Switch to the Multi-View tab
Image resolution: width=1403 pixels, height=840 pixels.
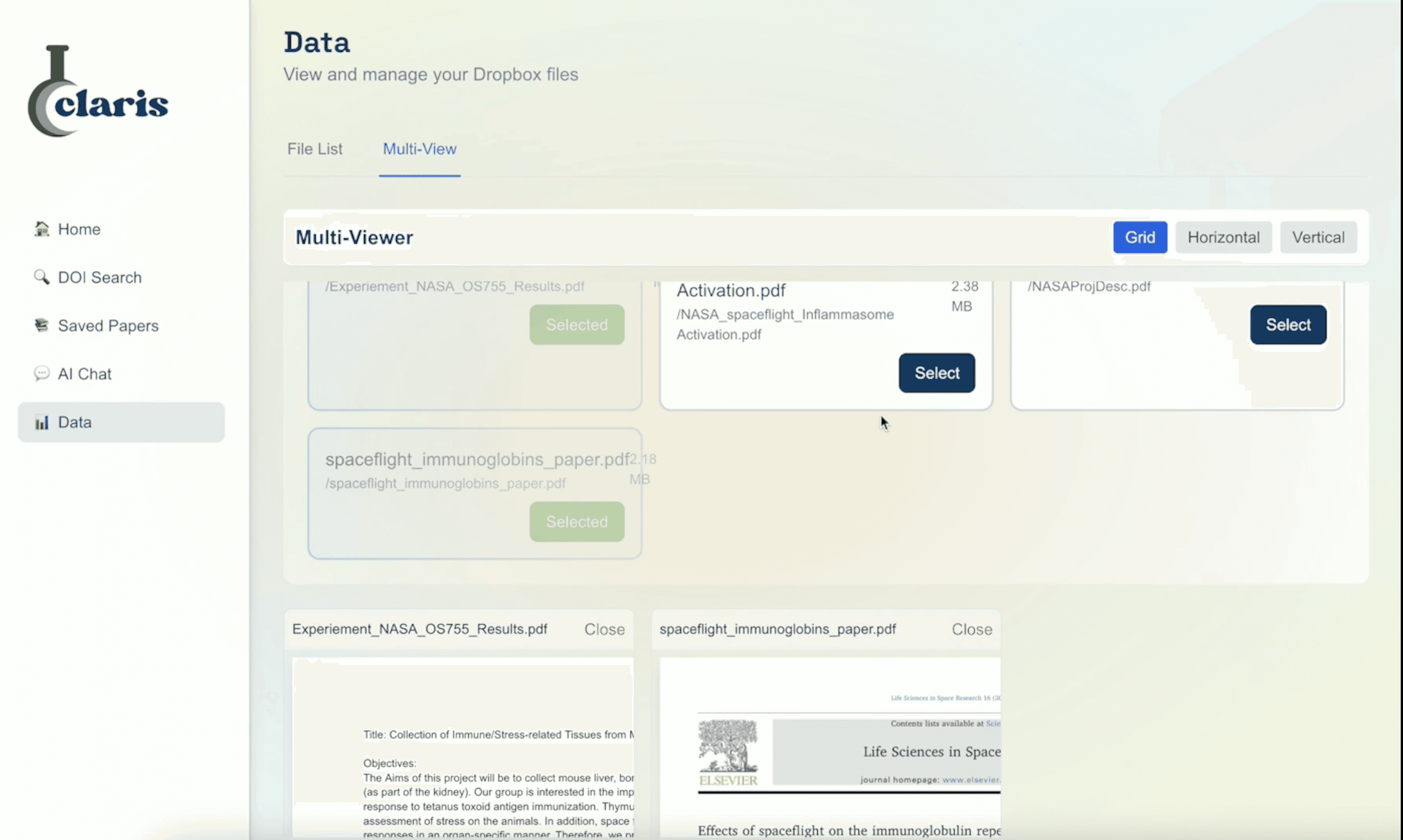click(420, 149)
